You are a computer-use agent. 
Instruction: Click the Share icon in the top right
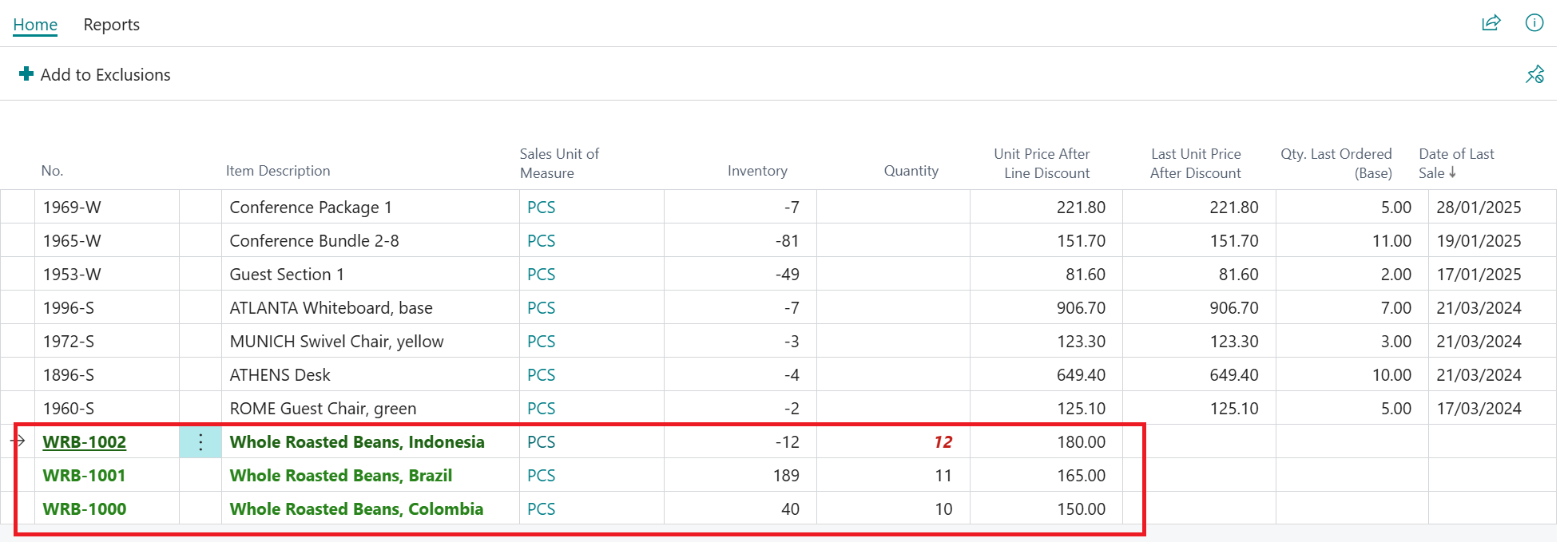pyautogui.click(x=1492, y=23)
